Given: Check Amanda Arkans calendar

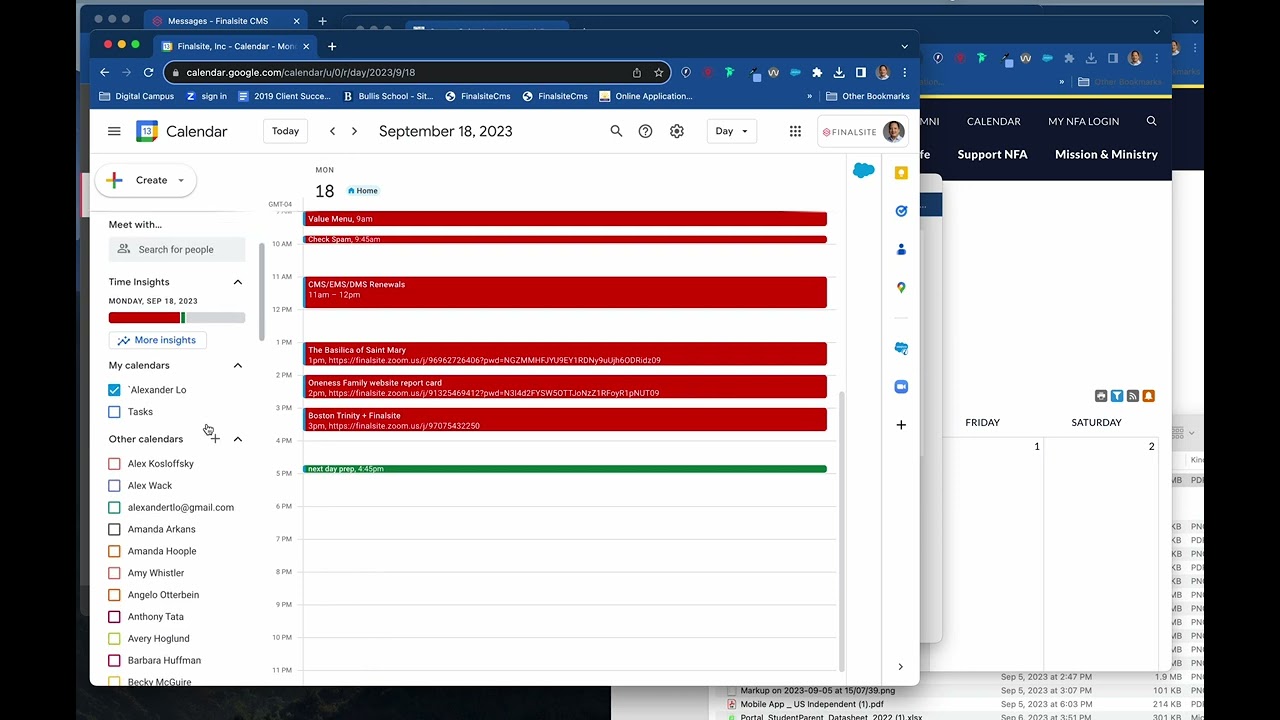Looking at the screenshot, I should click(x=114, y=529).
